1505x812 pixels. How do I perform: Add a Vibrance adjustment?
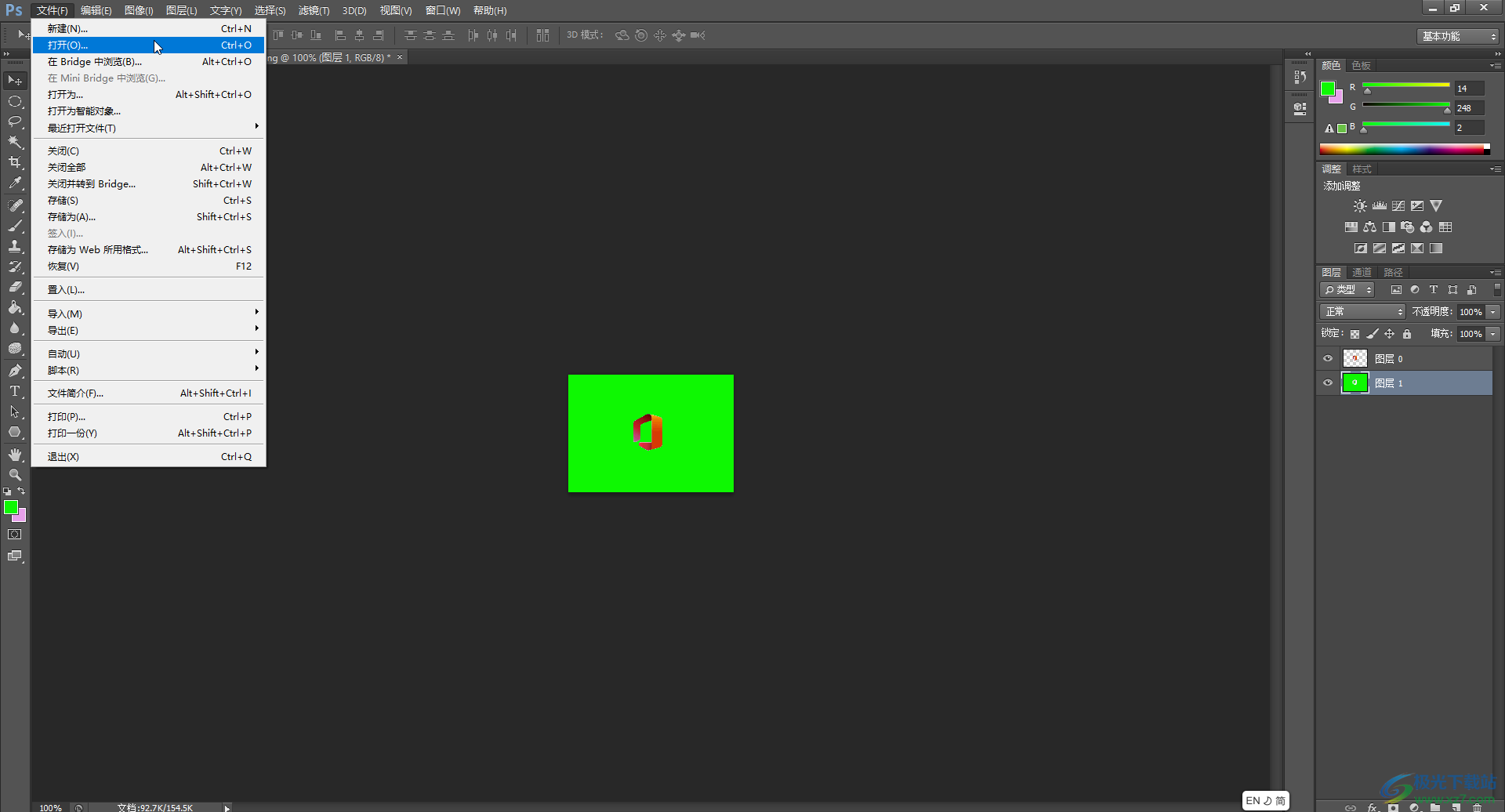(1436, 206)
